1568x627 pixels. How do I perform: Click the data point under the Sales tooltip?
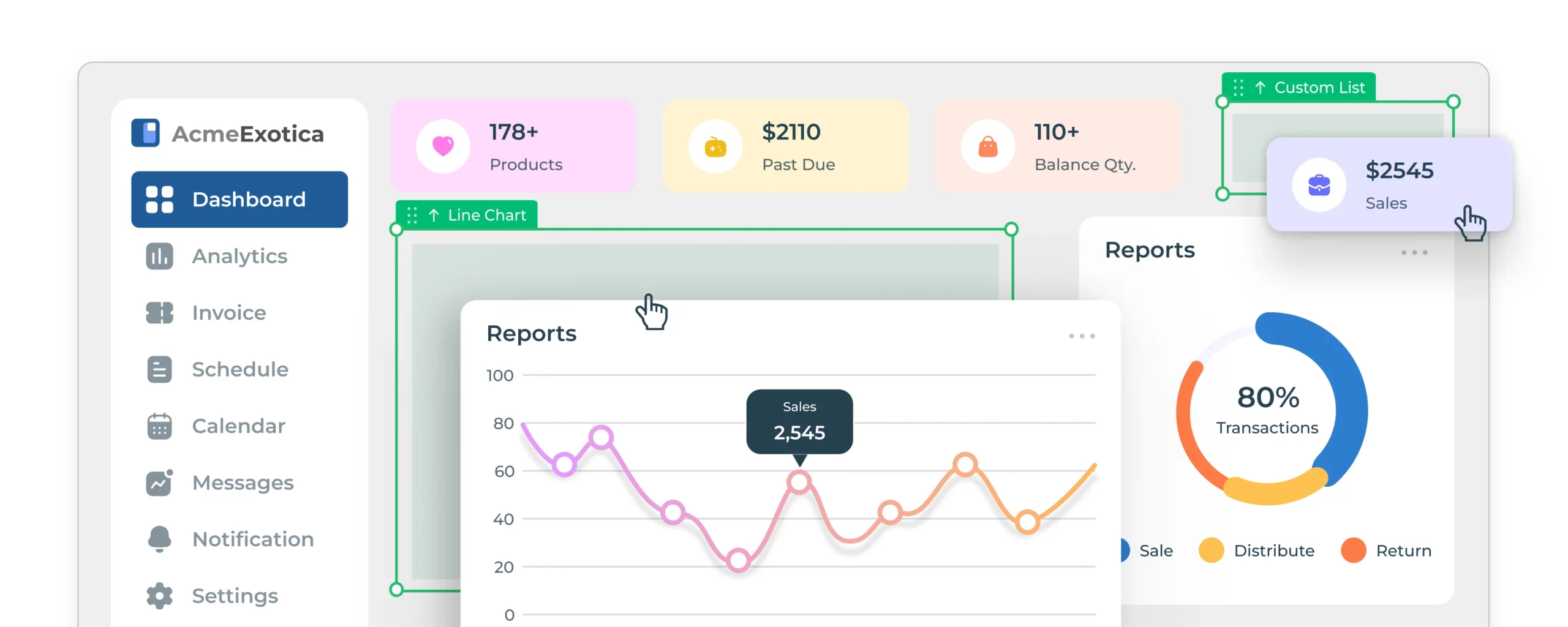pyautogui.click(x=799, y=482)
